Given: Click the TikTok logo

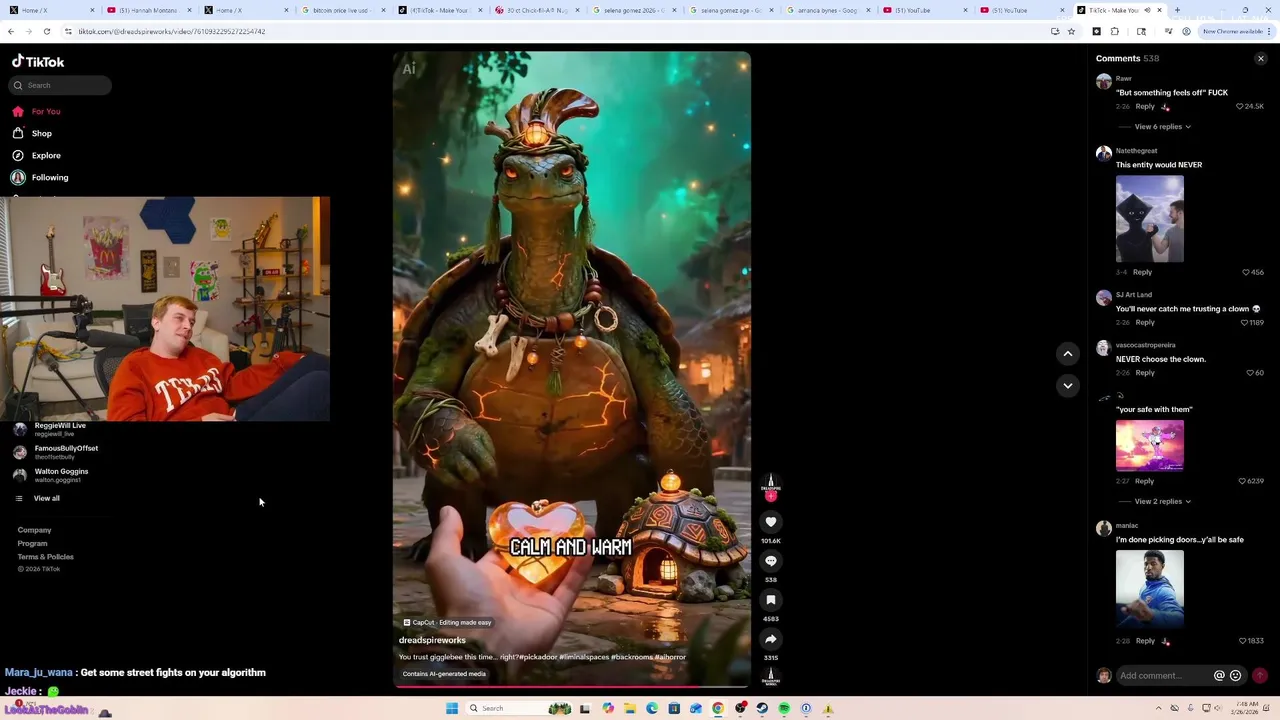Looking at the screenshot, I should point(38,61).
